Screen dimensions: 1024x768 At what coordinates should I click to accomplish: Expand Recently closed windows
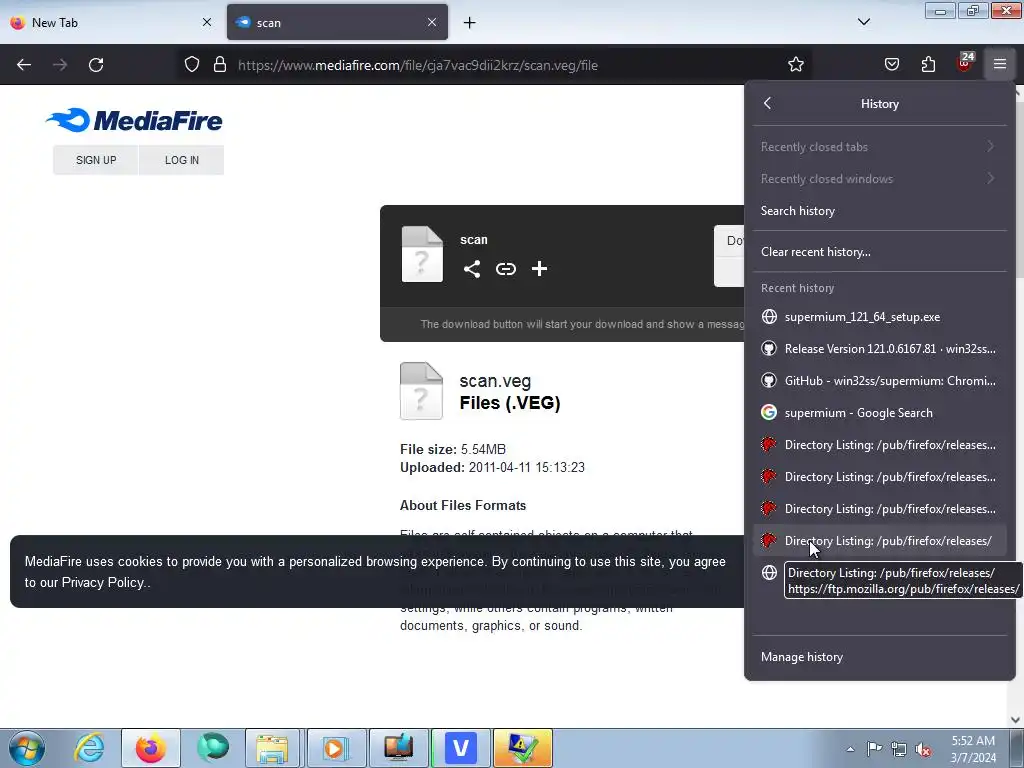(x=879, y=179)
